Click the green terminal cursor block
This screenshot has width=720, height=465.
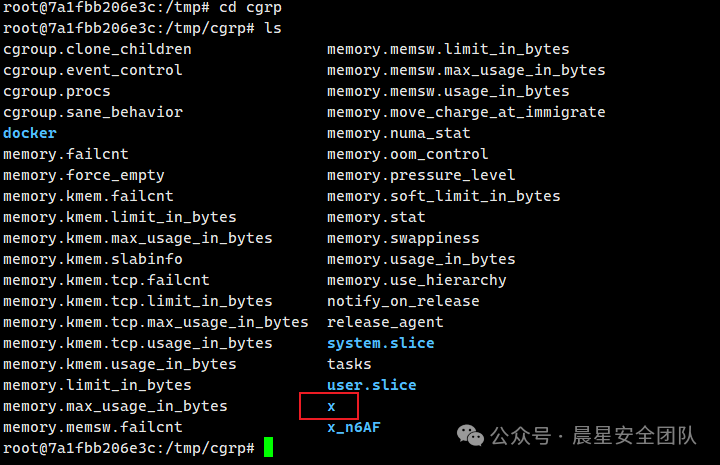tap(269, 447)
